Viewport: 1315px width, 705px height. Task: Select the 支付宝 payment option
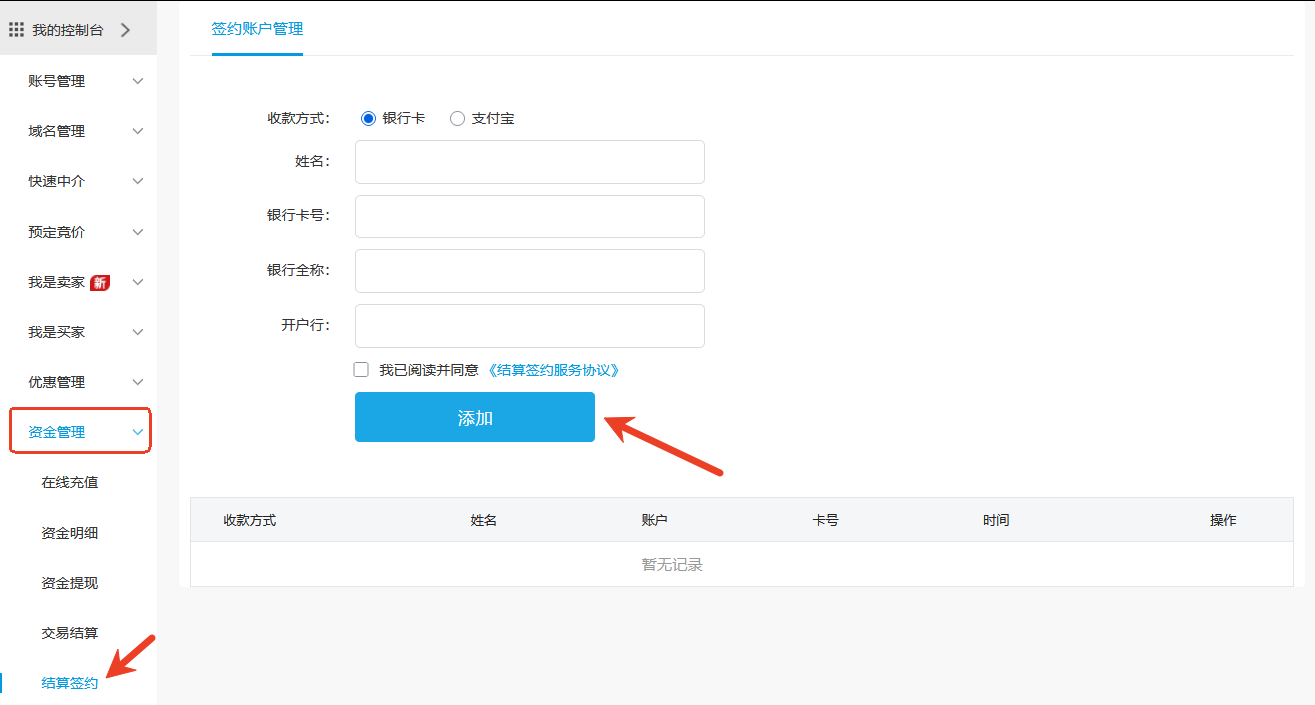coord(458,118)
